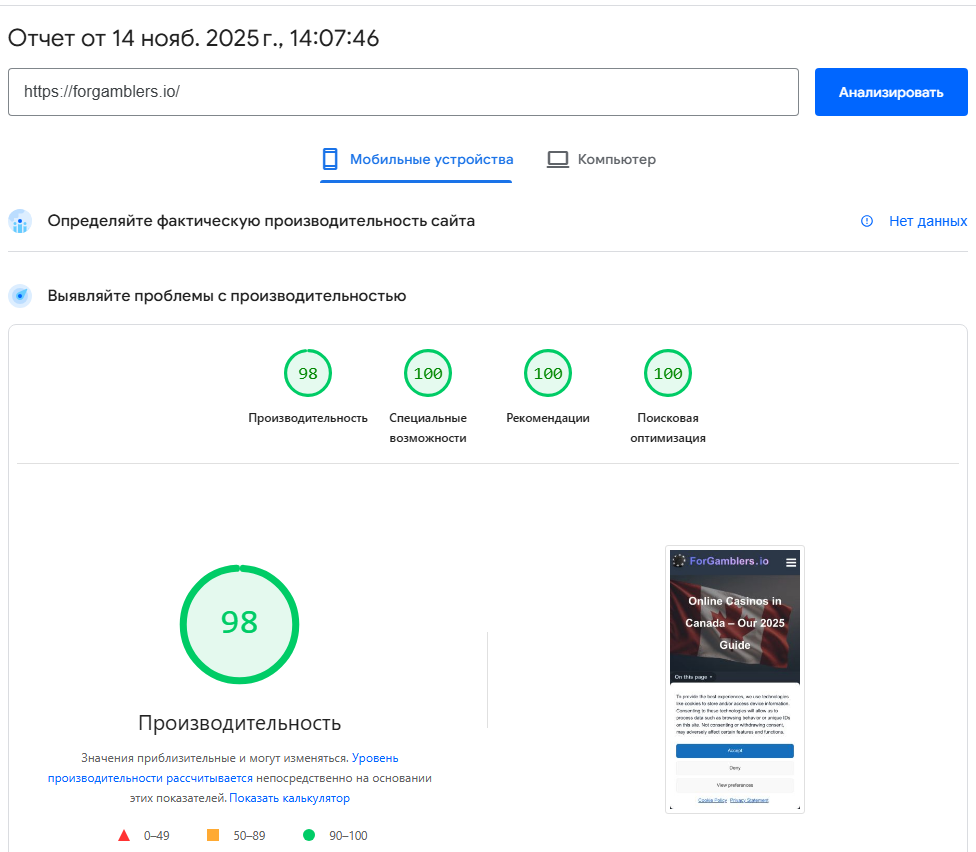Select the 100 Поисковая оптимизация gauge

(x=668, y=373)
